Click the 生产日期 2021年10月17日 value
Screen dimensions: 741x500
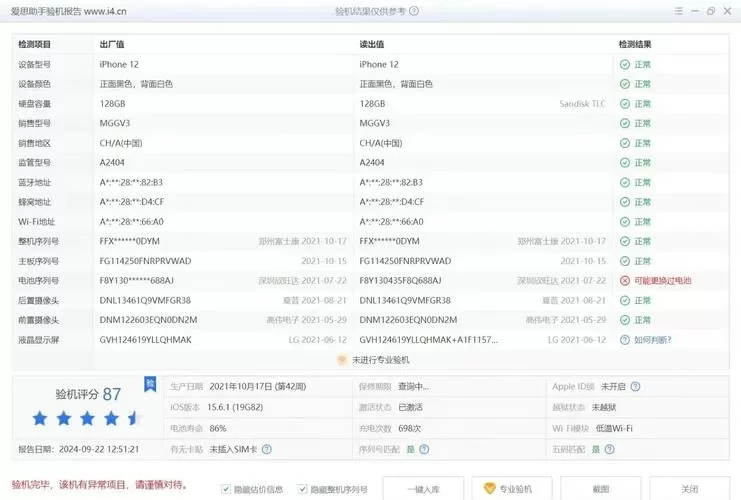(x=258, y=387)
